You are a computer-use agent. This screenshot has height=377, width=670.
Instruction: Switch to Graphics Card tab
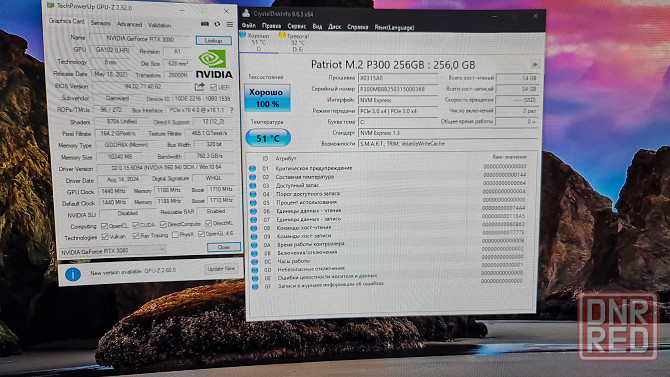[x=66, y=21]
